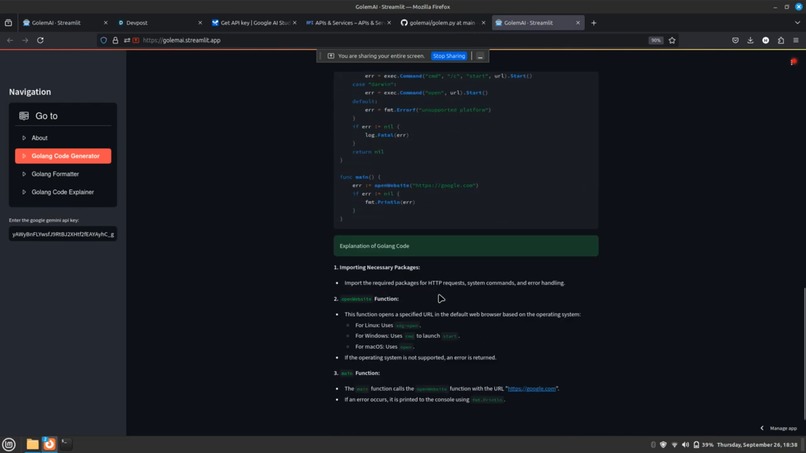The image size is (806, 453).
Task: Open the Firefox downloads panel
Action: 750,40
